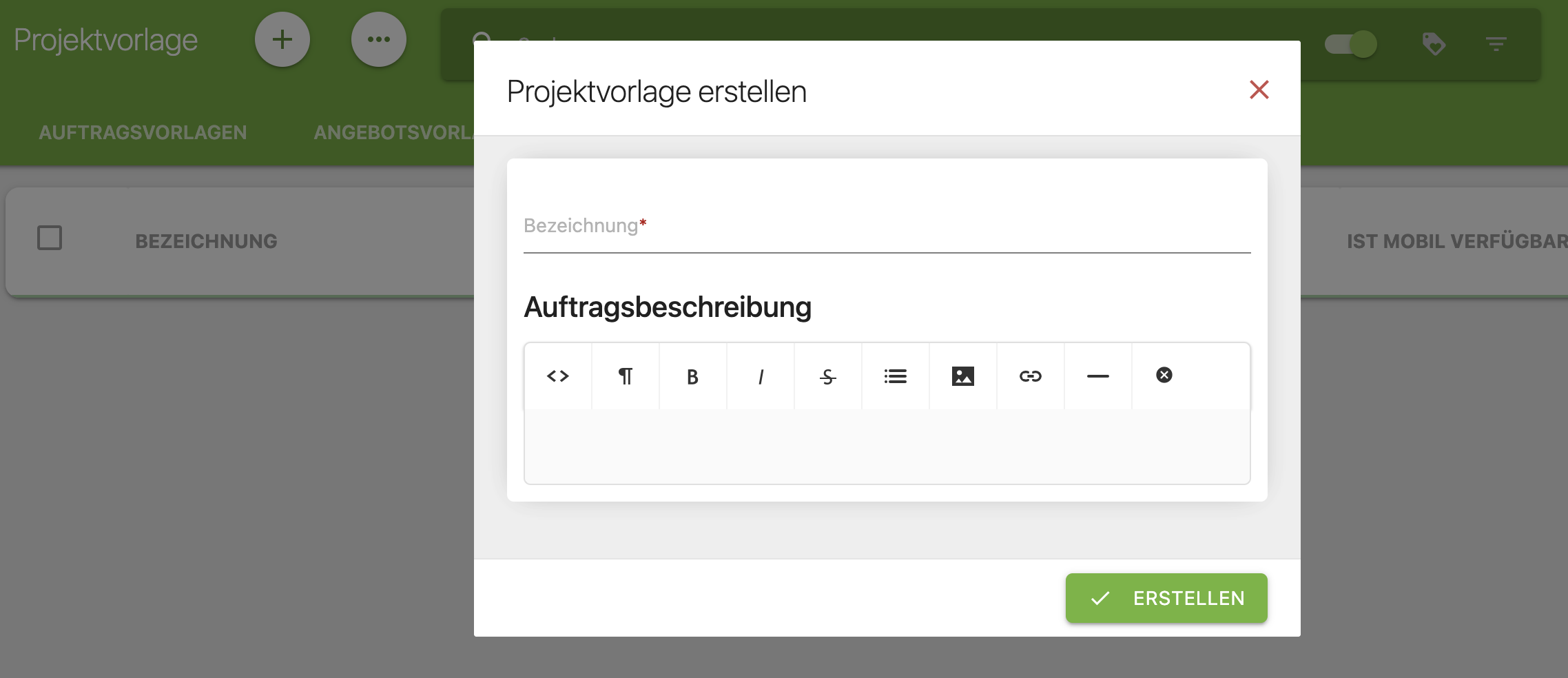Open paragraph format options in editor
This screenshot has width=1568, height=678.
click(626, 376)
